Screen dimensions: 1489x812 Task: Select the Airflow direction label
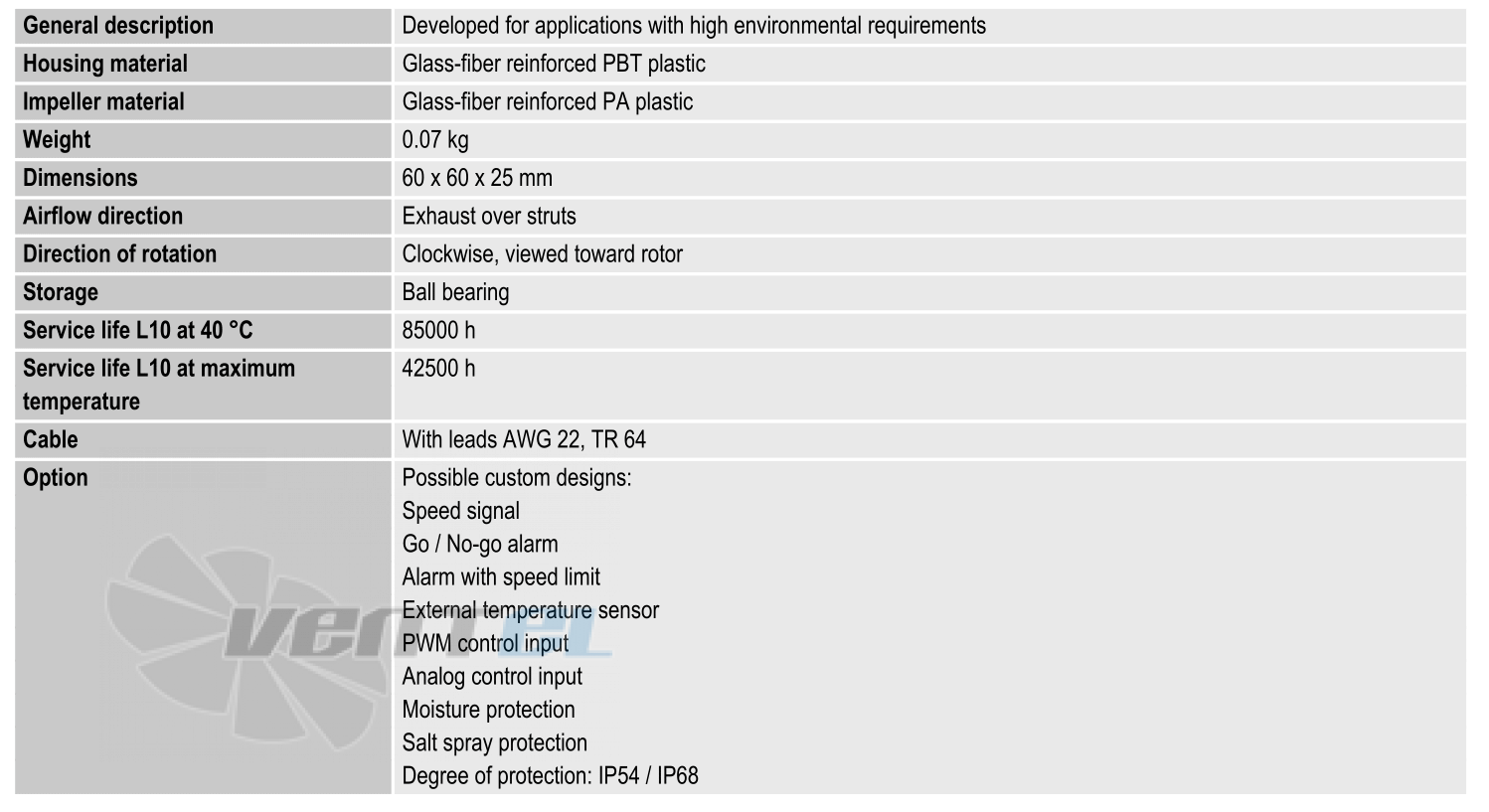point(103,216)
